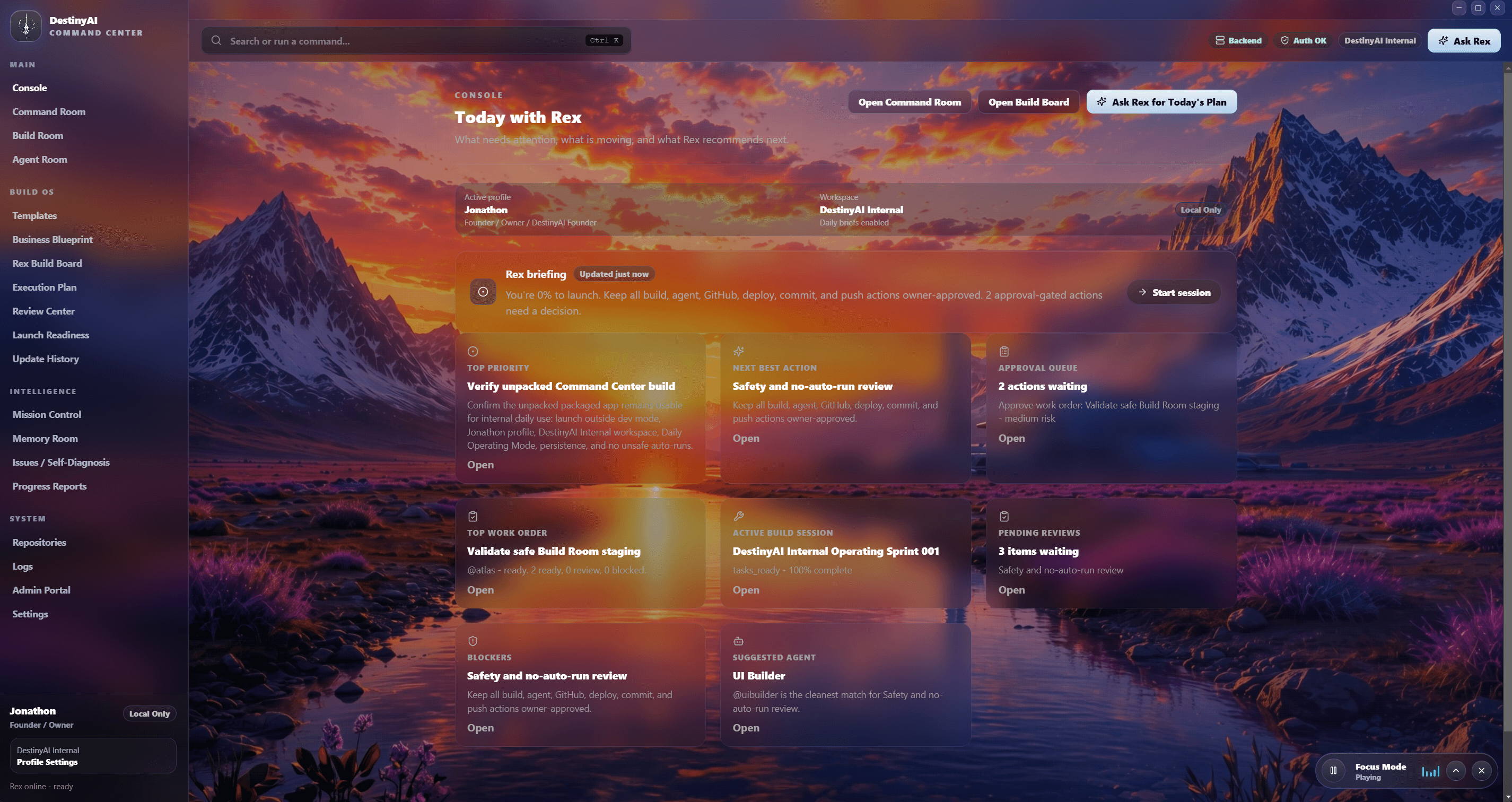Viewport: 1512px width, 802px height.
Task: Click 'Rex online - ready' status text
Action: (41, 787)
